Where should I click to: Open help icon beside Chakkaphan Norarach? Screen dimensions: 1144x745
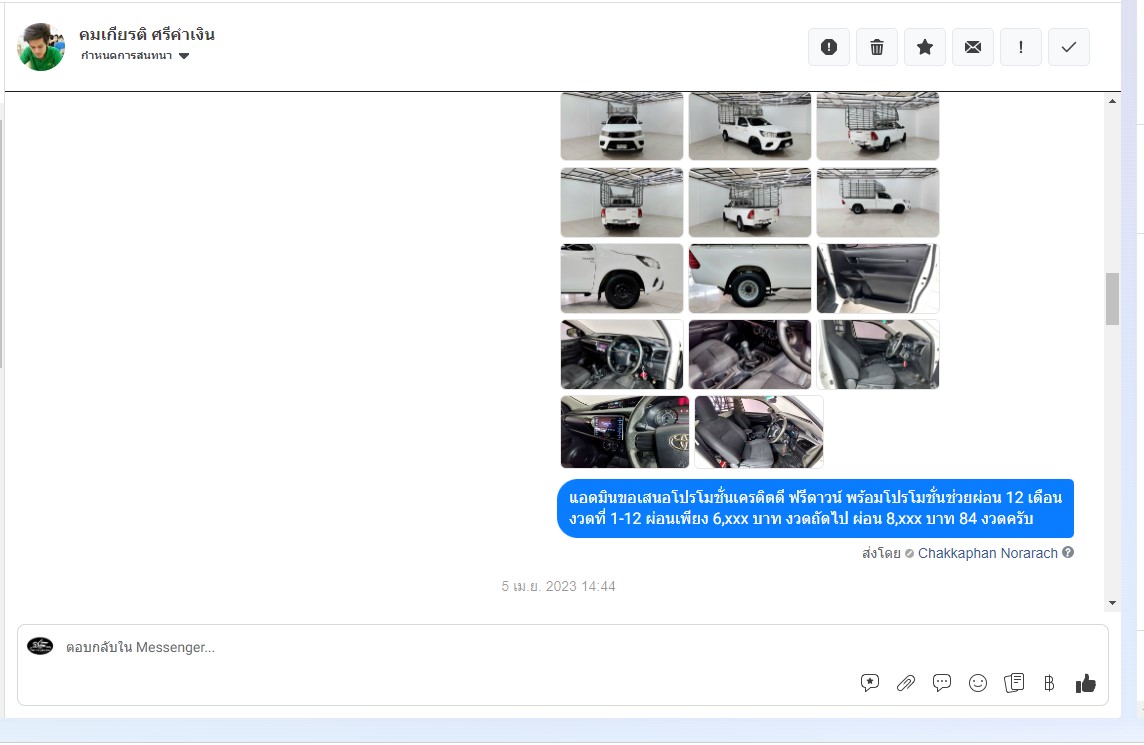tap(1068, 552)
